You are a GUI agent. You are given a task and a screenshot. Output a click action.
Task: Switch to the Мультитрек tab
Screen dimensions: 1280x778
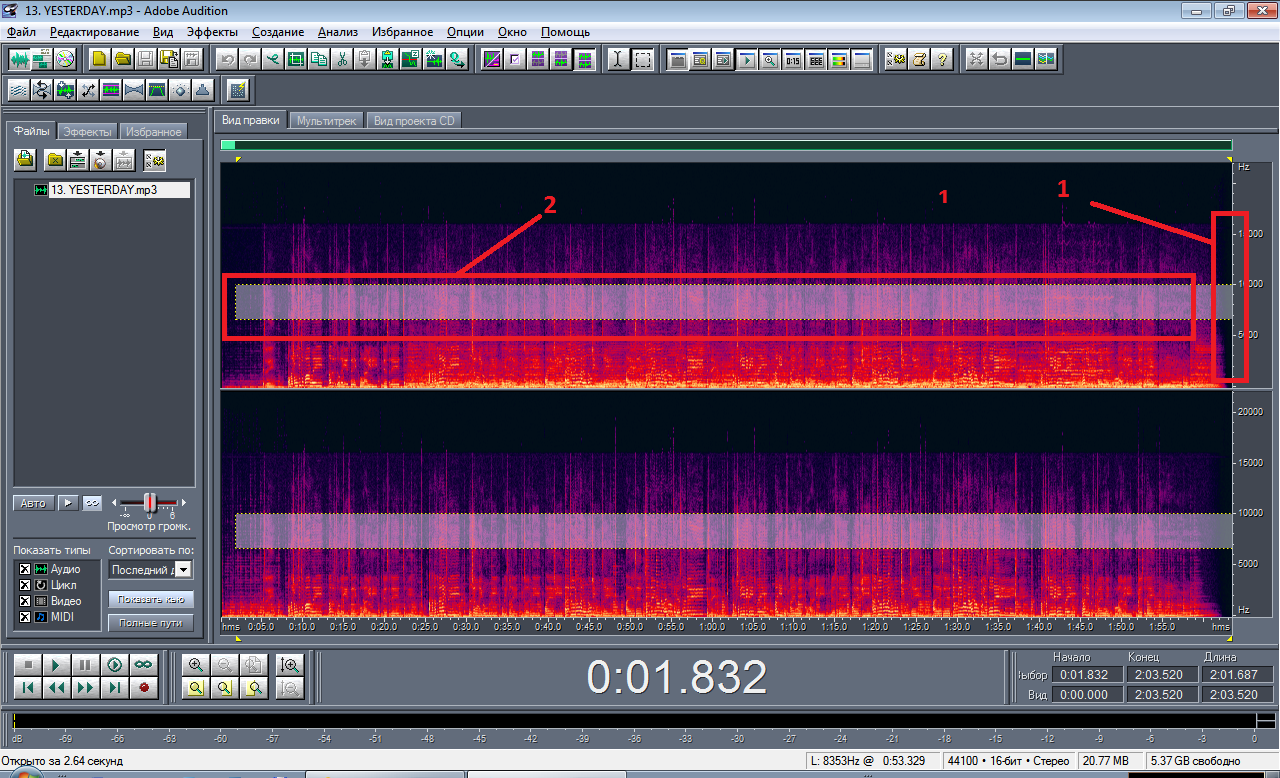tap(327, 121)
